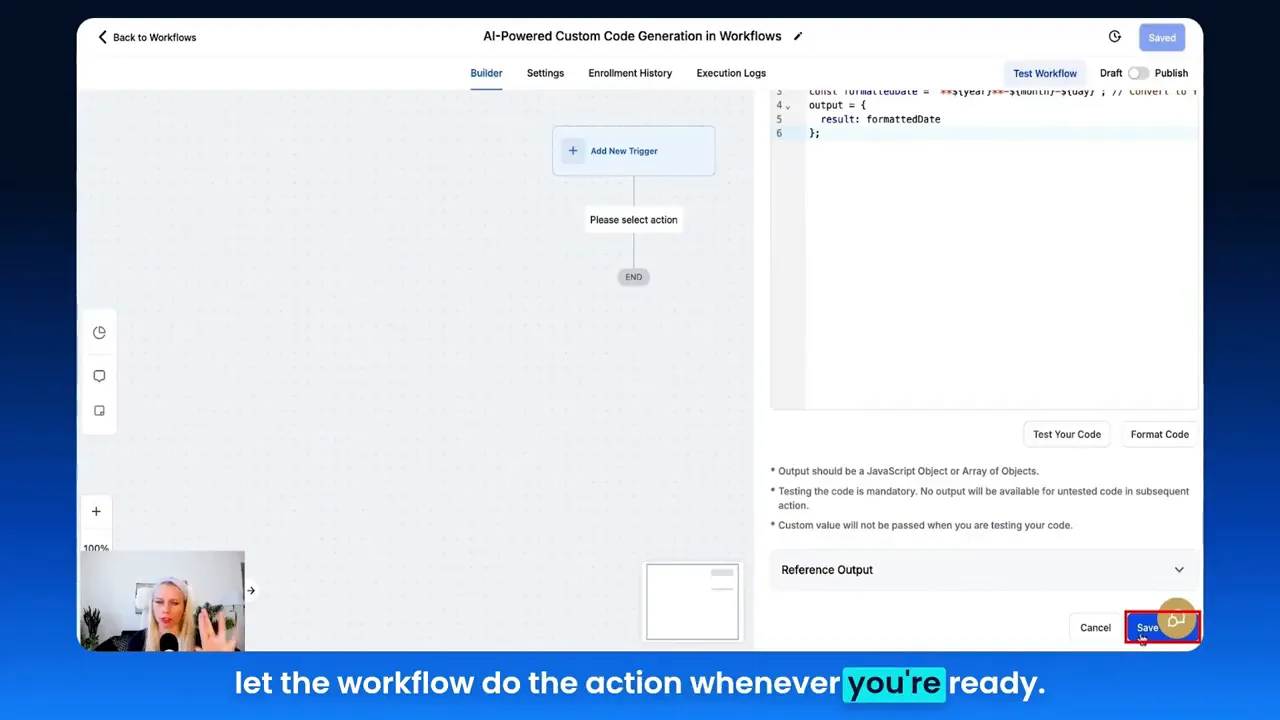This screenshot has width=1280, height=720.
Task: Click the Format Code button
Action: 1160,435
